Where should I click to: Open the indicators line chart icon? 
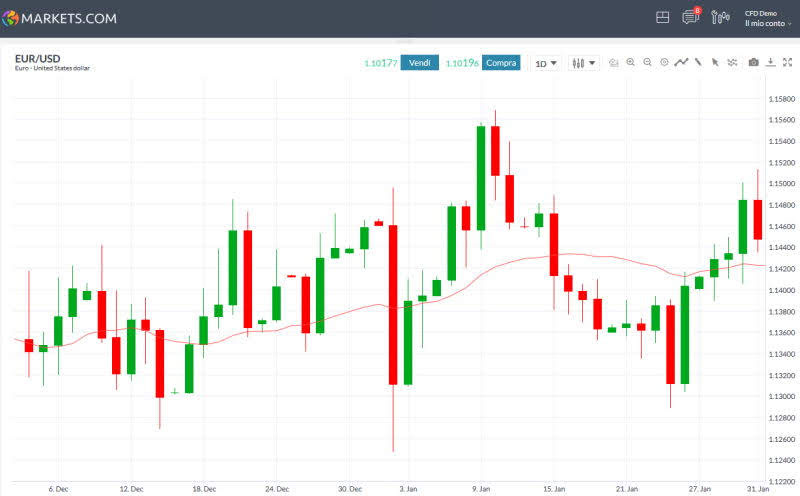pos(681,63)
